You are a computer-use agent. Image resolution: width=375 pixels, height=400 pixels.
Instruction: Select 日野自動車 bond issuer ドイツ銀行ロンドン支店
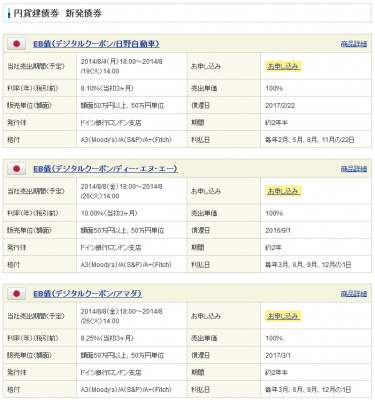pyautogui.click(x=110, y=123)
